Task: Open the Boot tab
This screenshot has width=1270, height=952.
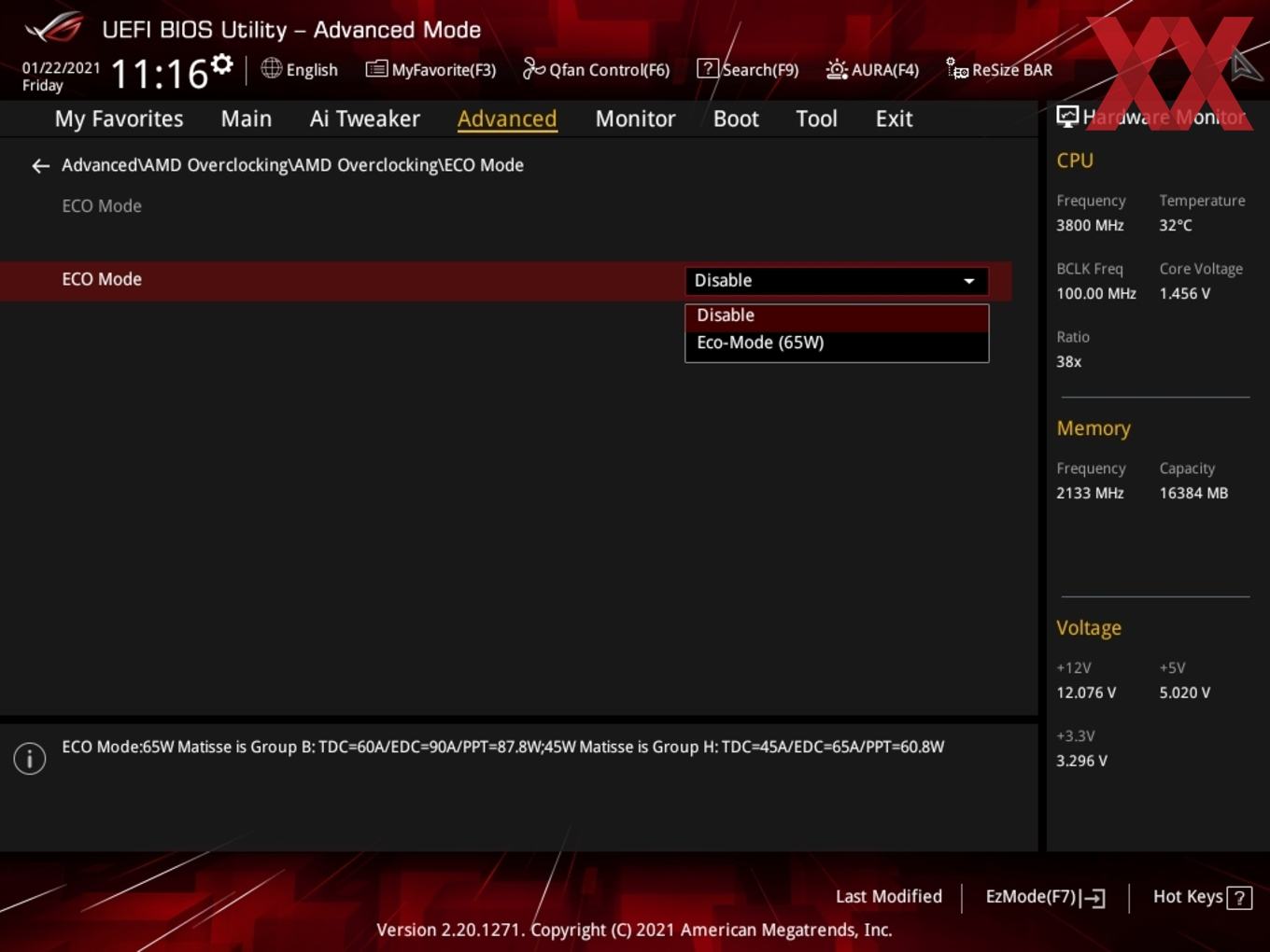Action: click(736, 119)
